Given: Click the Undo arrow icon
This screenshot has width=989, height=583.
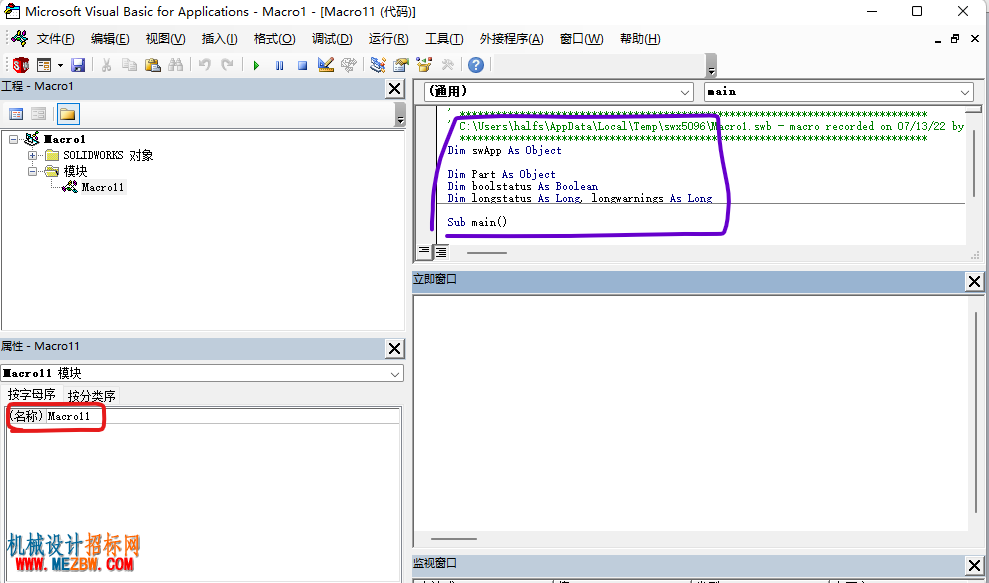Looking at the screenshot, I should (x=204, y=64).
